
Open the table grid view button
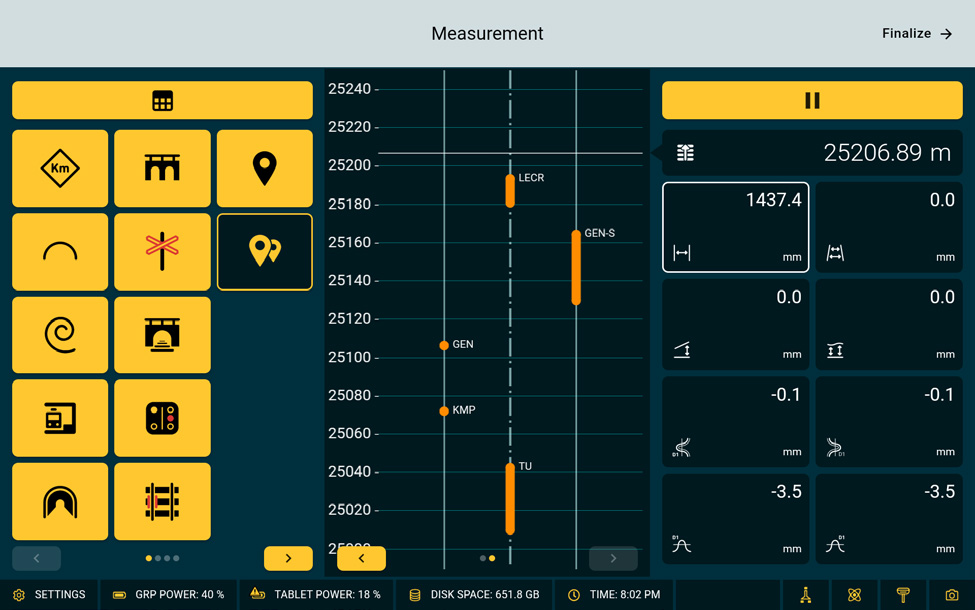162,100
